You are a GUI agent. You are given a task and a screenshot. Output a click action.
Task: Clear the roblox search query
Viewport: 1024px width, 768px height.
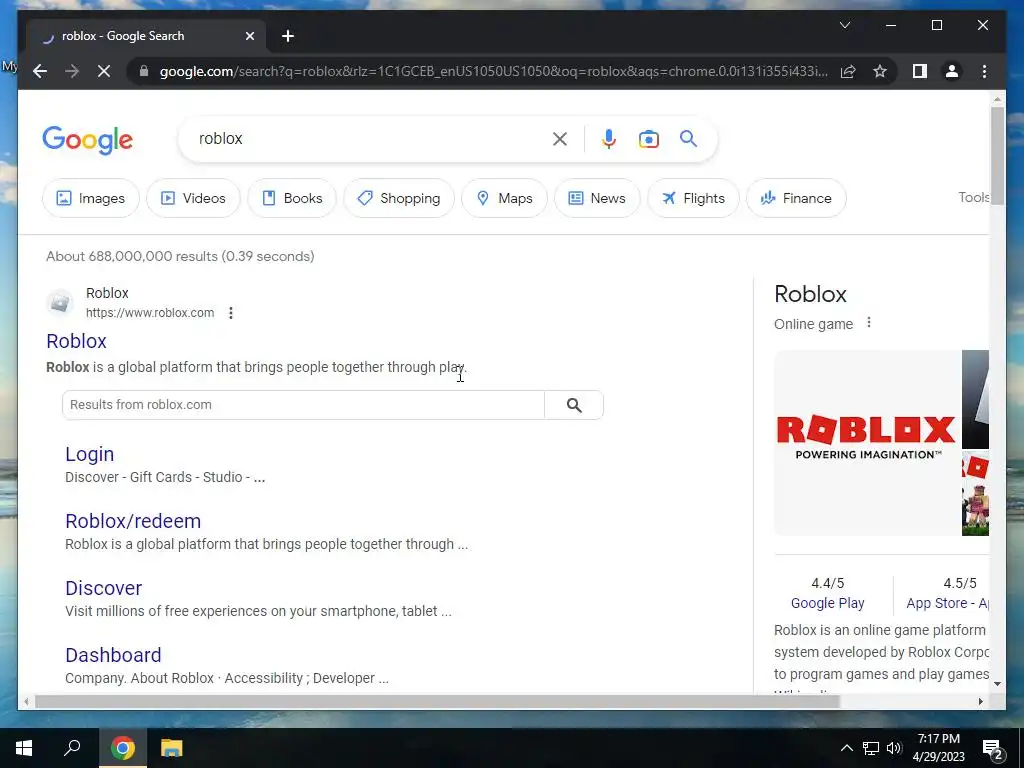(560, 138)
